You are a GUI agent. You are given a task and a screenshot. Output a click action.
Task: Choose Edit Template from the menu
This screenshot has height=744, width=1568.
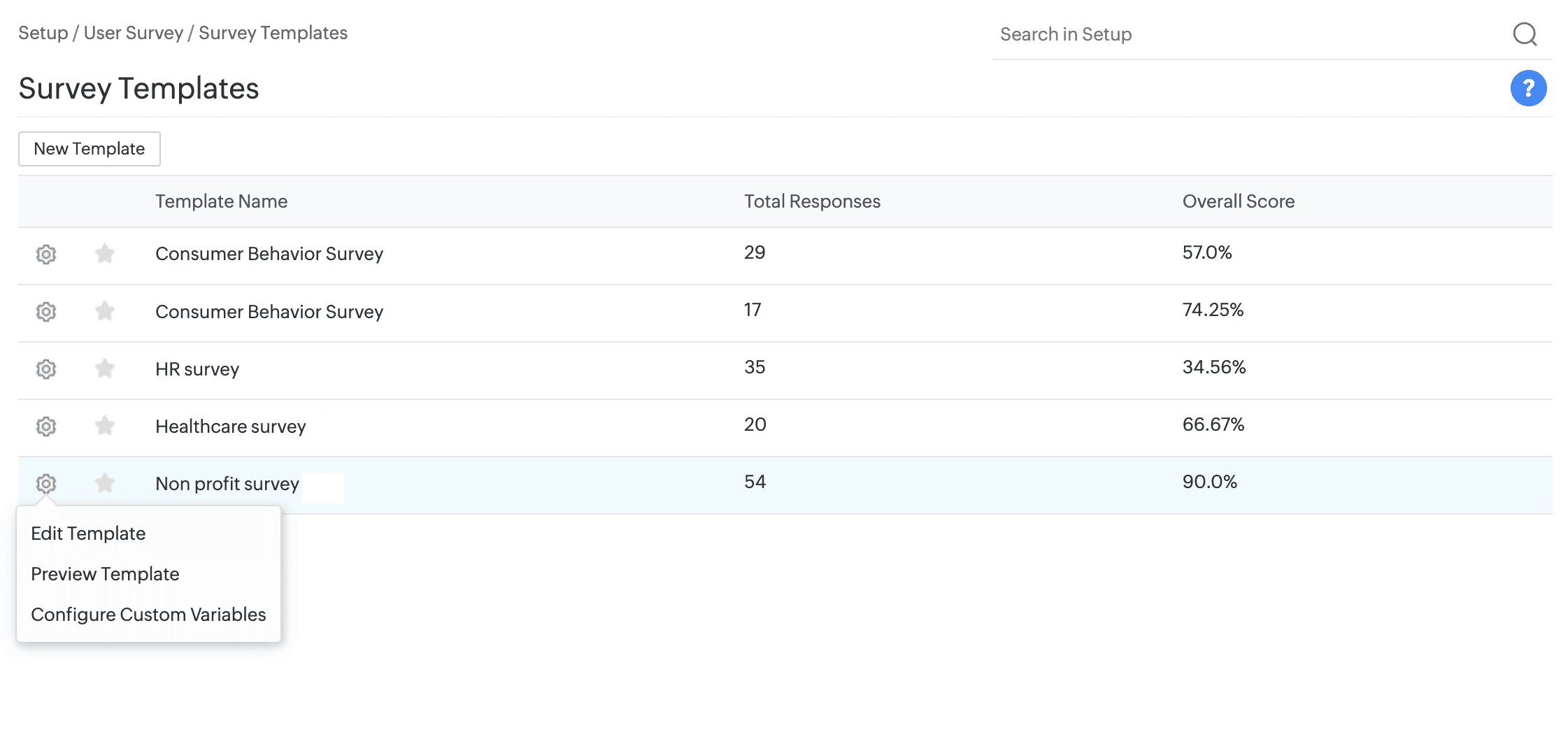point(88,534)
